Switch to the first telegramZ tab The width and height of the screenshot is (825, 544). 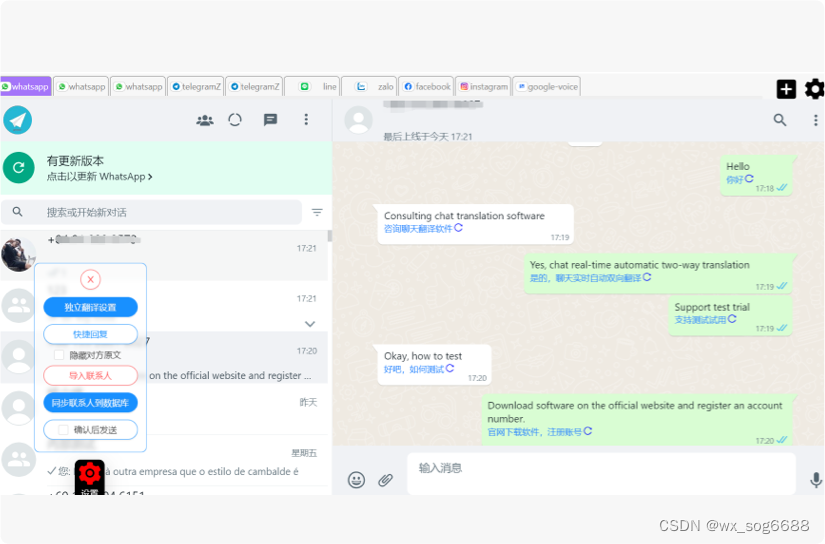pos(196,87)
